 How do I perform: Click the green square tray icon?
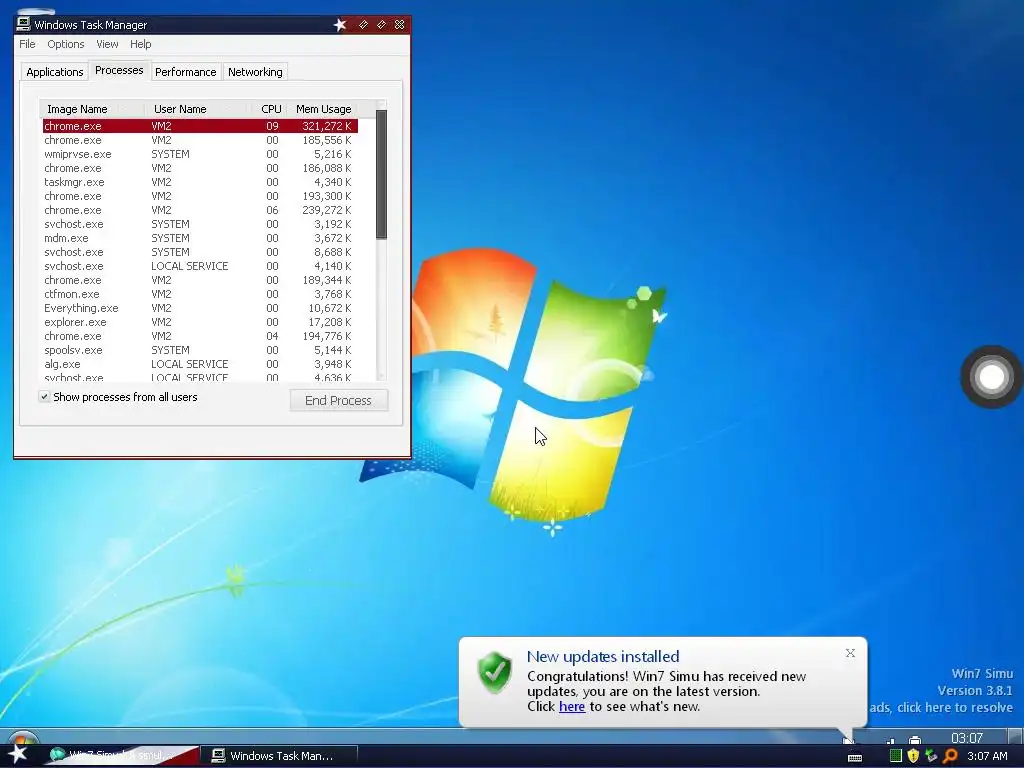click(x=896, y=756)
